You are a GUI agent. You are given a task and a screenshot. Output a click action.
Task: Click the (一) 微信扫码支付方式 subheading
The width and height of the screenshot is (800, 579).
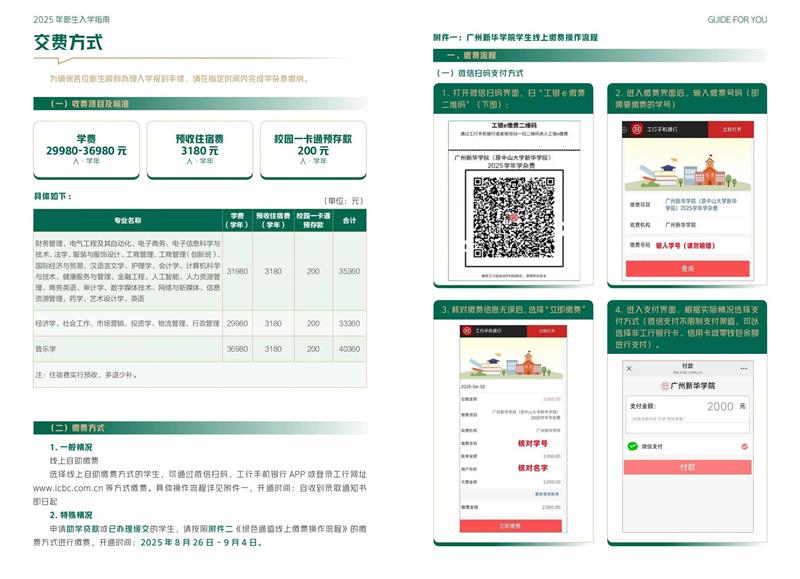point(480,73)
